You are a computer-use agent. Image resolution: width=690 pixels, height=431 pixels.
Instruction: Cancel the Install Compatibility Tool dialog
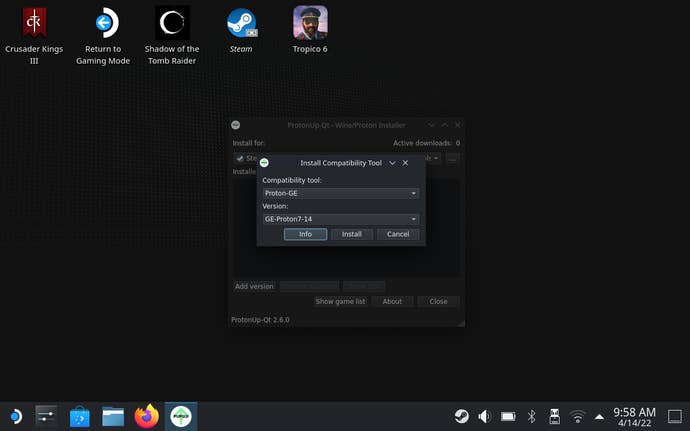click(398, 234)
